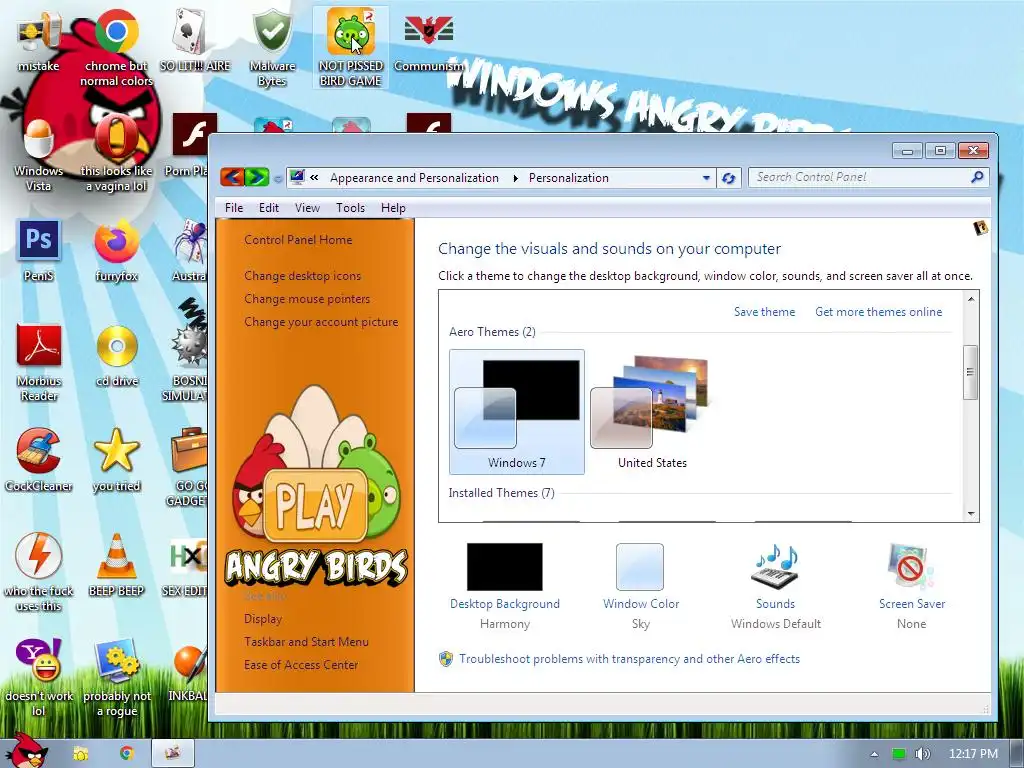1024x768 pixels.
Task: Open 'chrome but normal colors' desktop icon
Action: click(x=116, y=47)
